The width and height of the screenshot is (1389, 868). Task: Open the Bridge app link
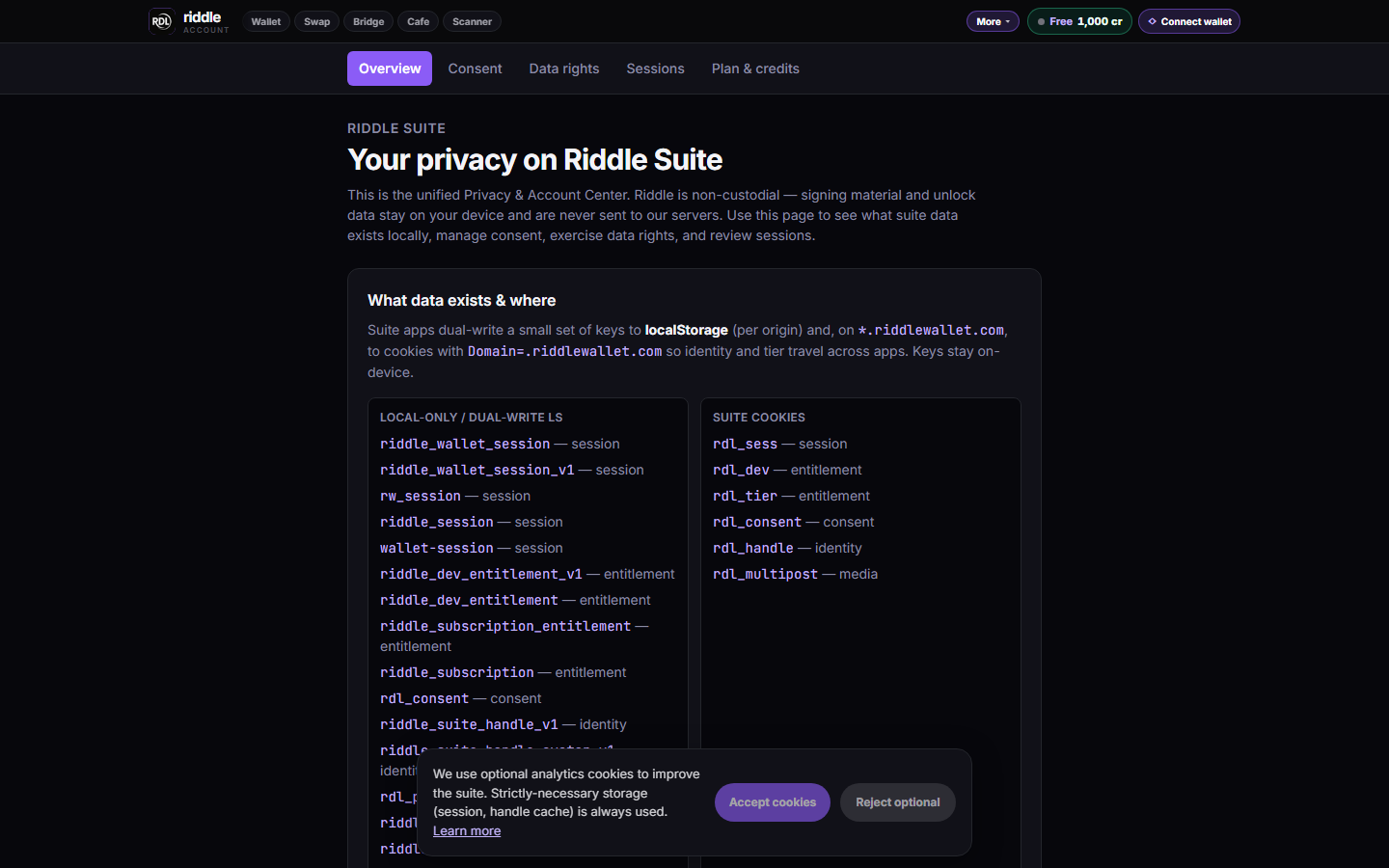(368, 21)
